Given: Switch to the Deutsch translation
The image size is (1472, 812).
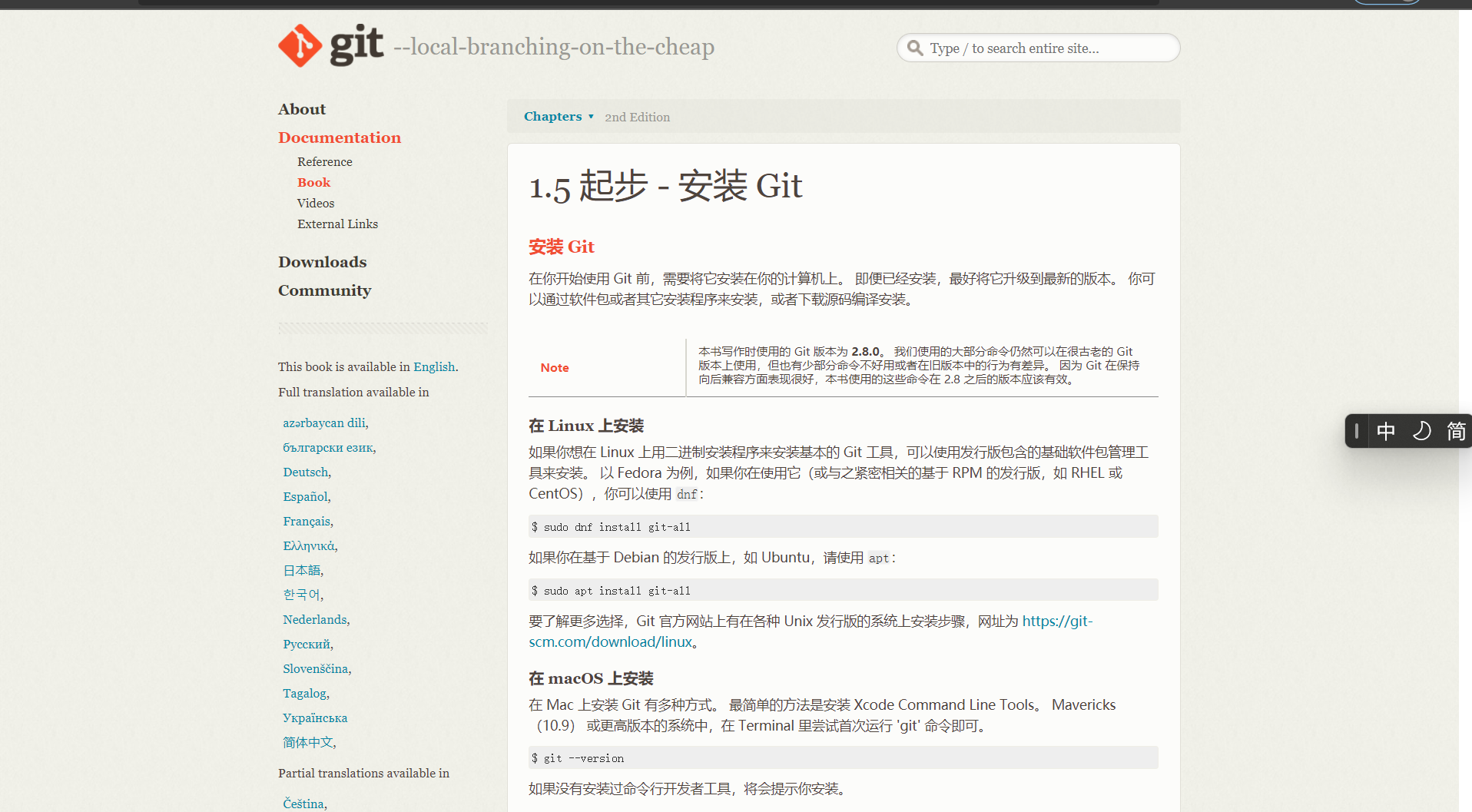Looking at the screenshot, I should tap(306, 472).
